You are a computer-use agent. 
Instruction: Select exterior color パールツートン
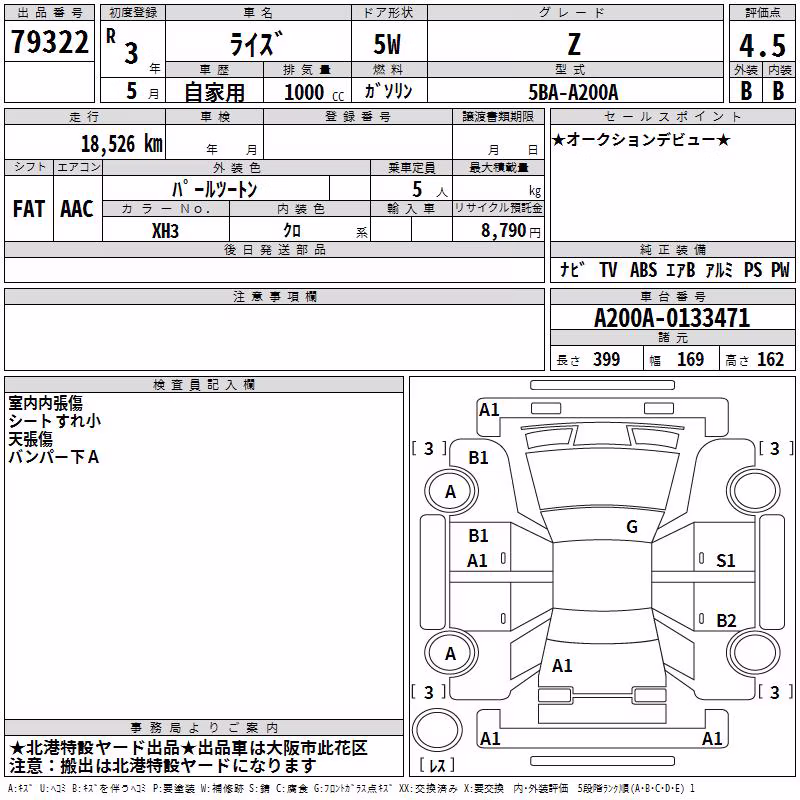pos(214,189)
